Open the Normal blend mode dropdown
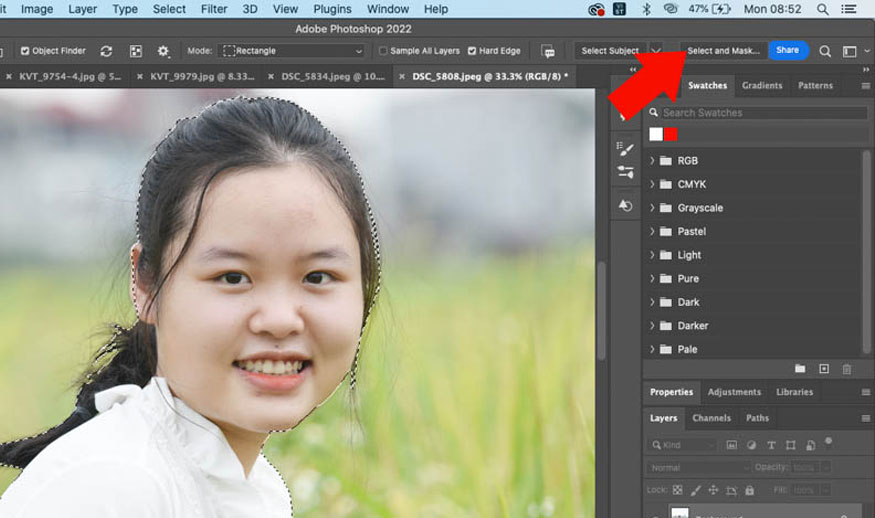The width and height of the screenshot is (875, 518). pyautogui.click(x=699, y=468)
